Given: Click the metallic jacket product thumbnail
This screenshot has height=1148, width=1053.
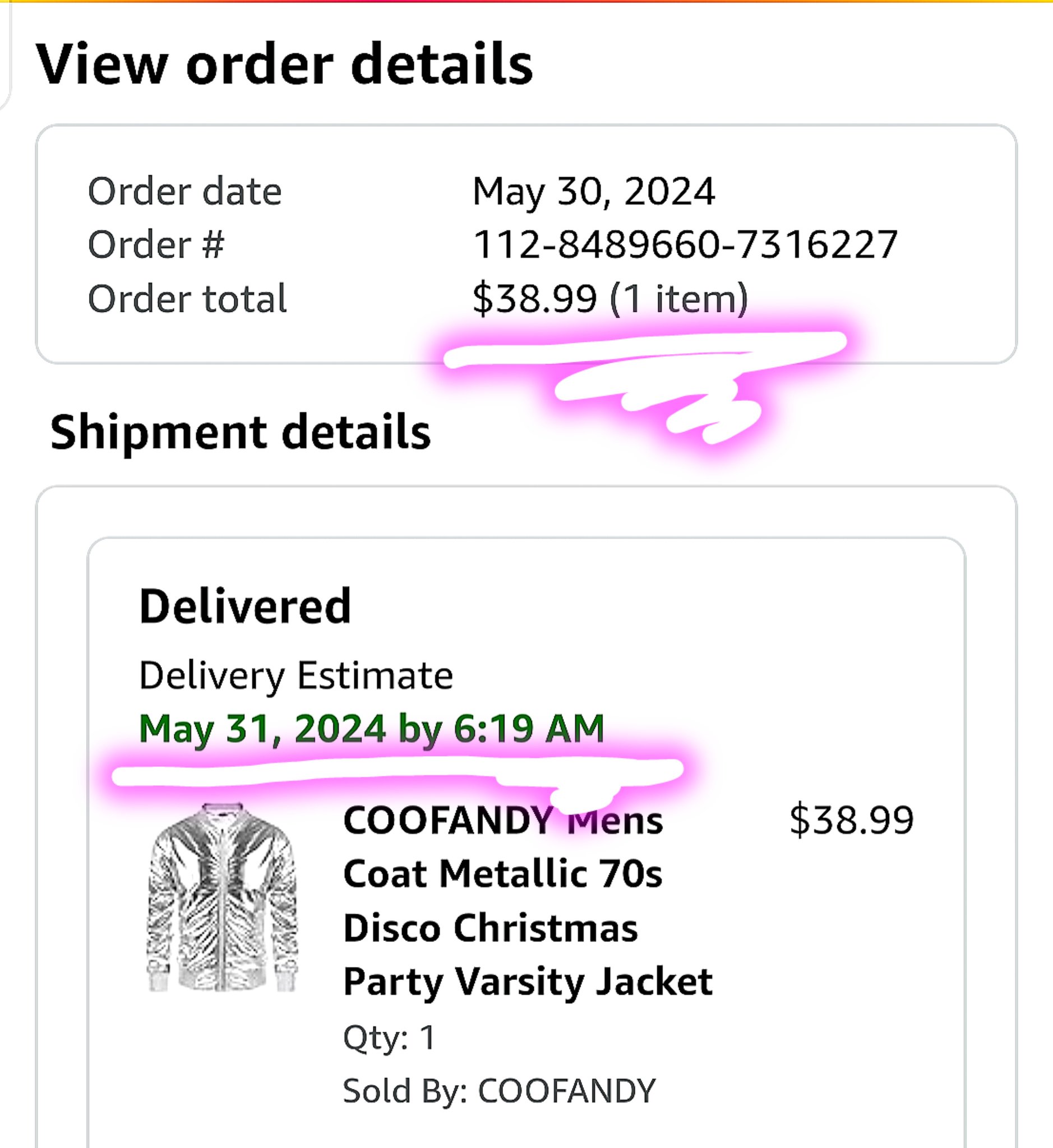Looking at the screenshot, I should (222, 899).
